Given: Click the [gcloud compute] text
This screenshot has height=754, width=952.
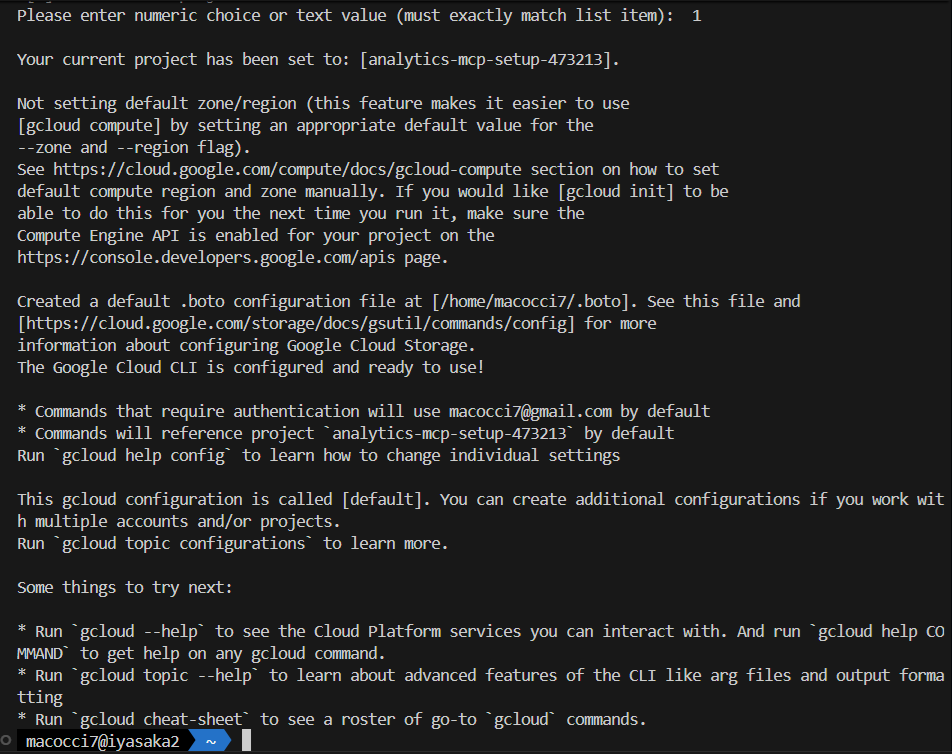Looking at the screenshot, I should tap(85, 125).
